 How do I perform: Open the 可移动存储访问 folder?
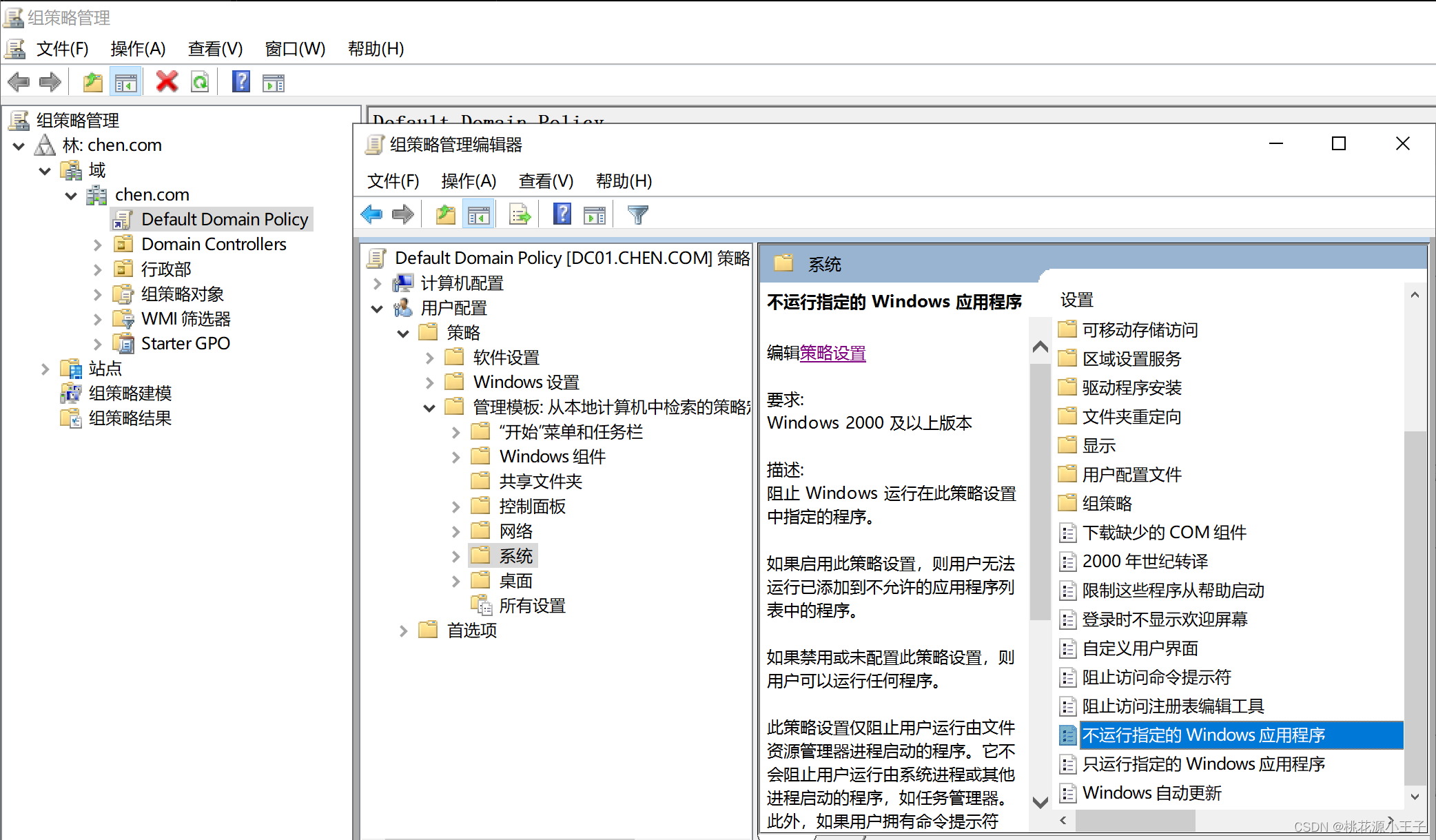coord(1140,330)
